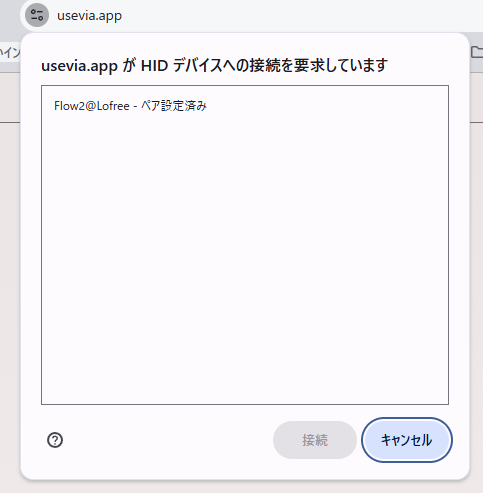Open the bookmarks folder icon at window edge
Screen dimensions: 483x493
coord(478,52)
